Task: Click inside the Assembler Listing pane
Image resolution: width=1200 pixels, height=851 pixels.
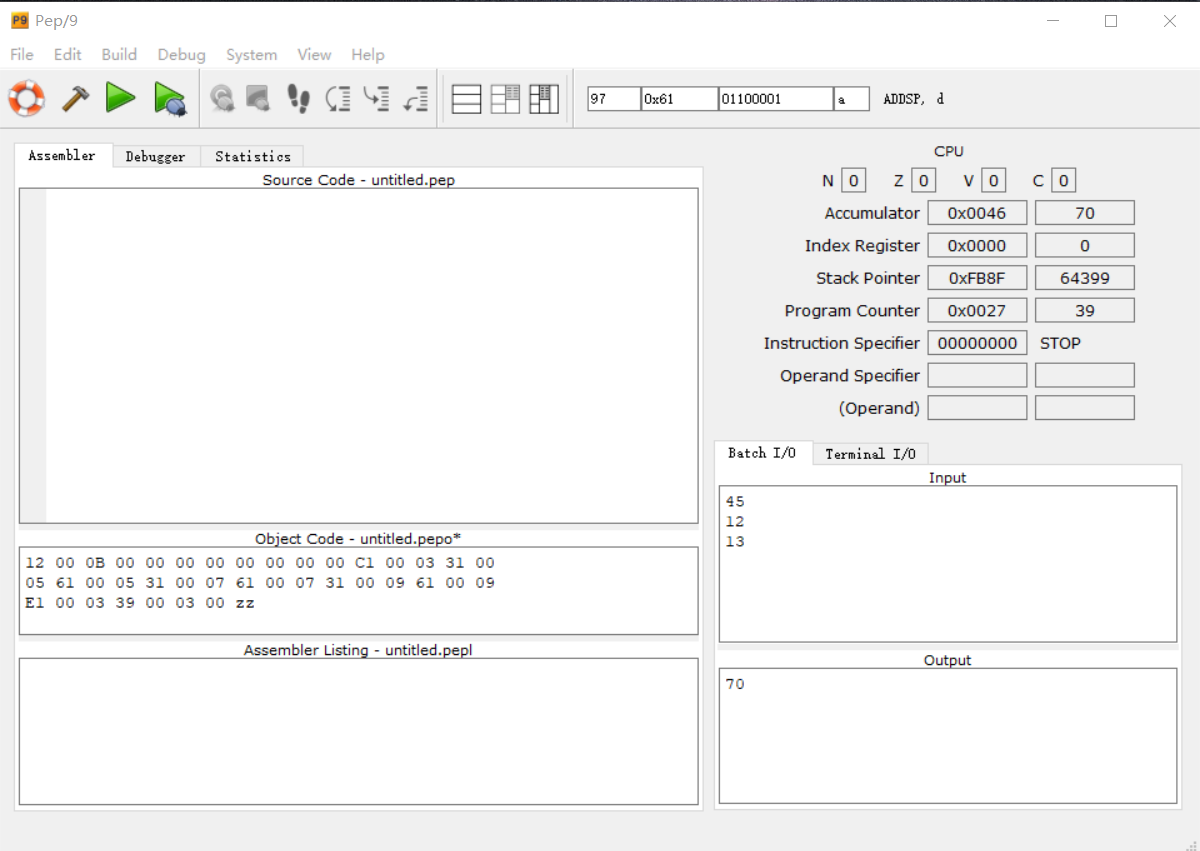Action: pyautogui.click(x=358, y=731)
